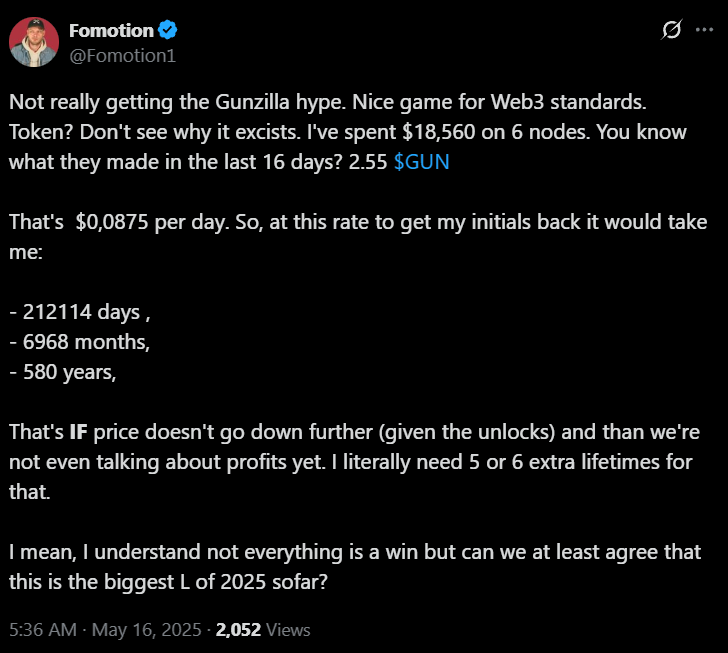Viewport: 728px width, 653px height.
Task: Click the line reading 6968 months
Action: 79,342
